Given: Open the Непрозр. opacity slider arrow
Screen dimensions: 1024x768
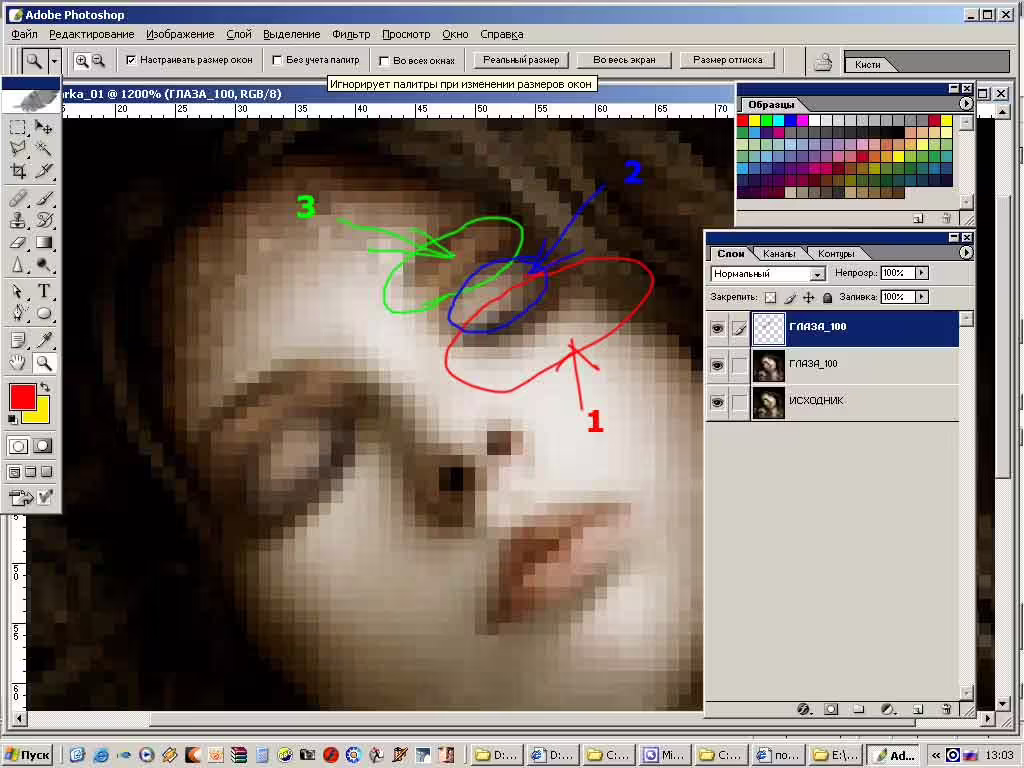Looking at the screenshot, I should [921, 273].
